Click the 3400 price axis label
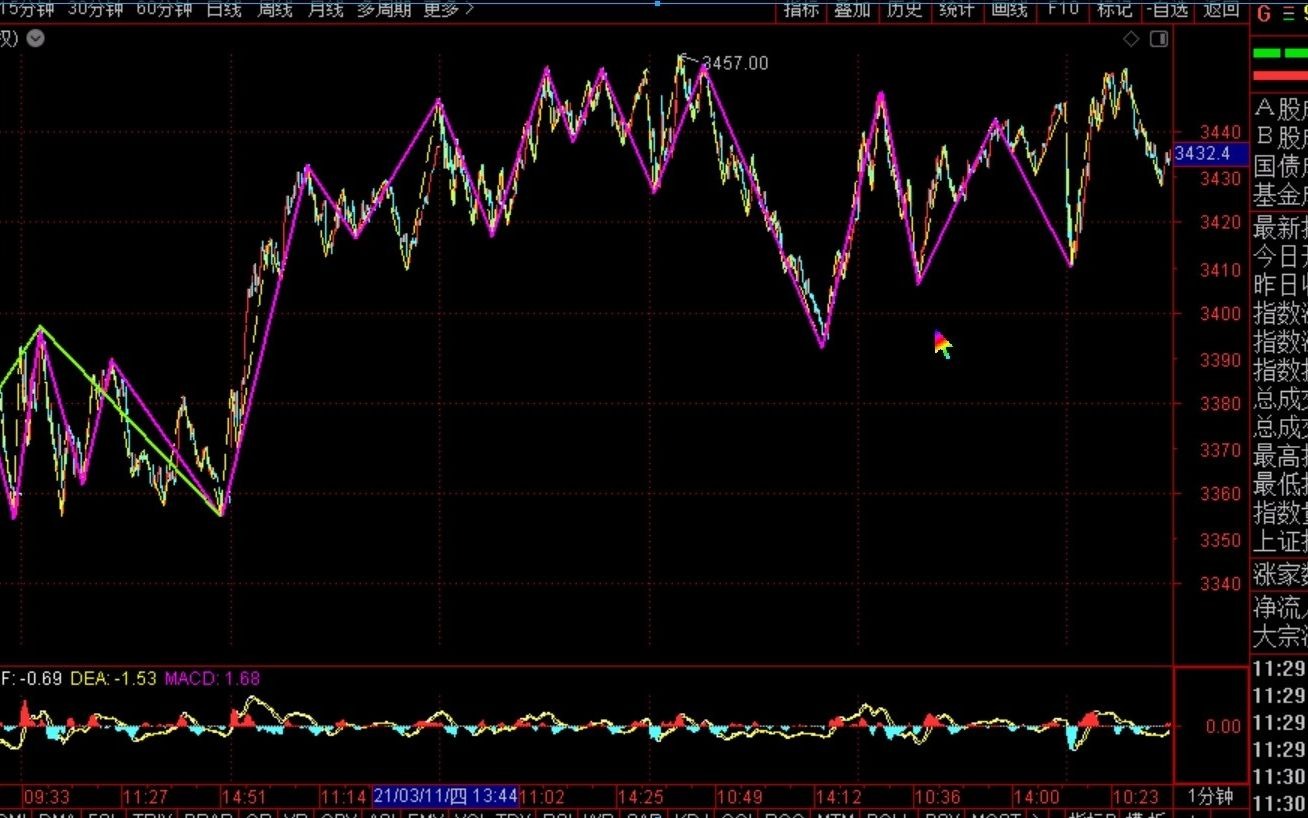Viewport: 1308px width, 818px height. point(1220,313)
